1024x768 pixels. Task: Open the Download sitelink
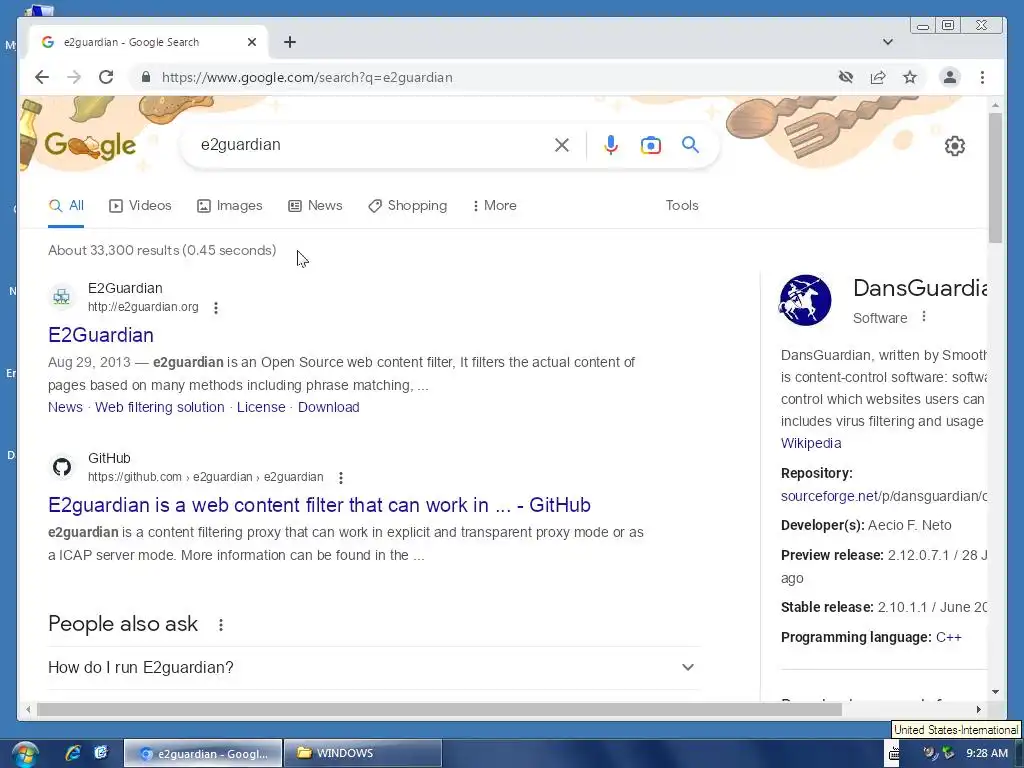click(328, 407)
